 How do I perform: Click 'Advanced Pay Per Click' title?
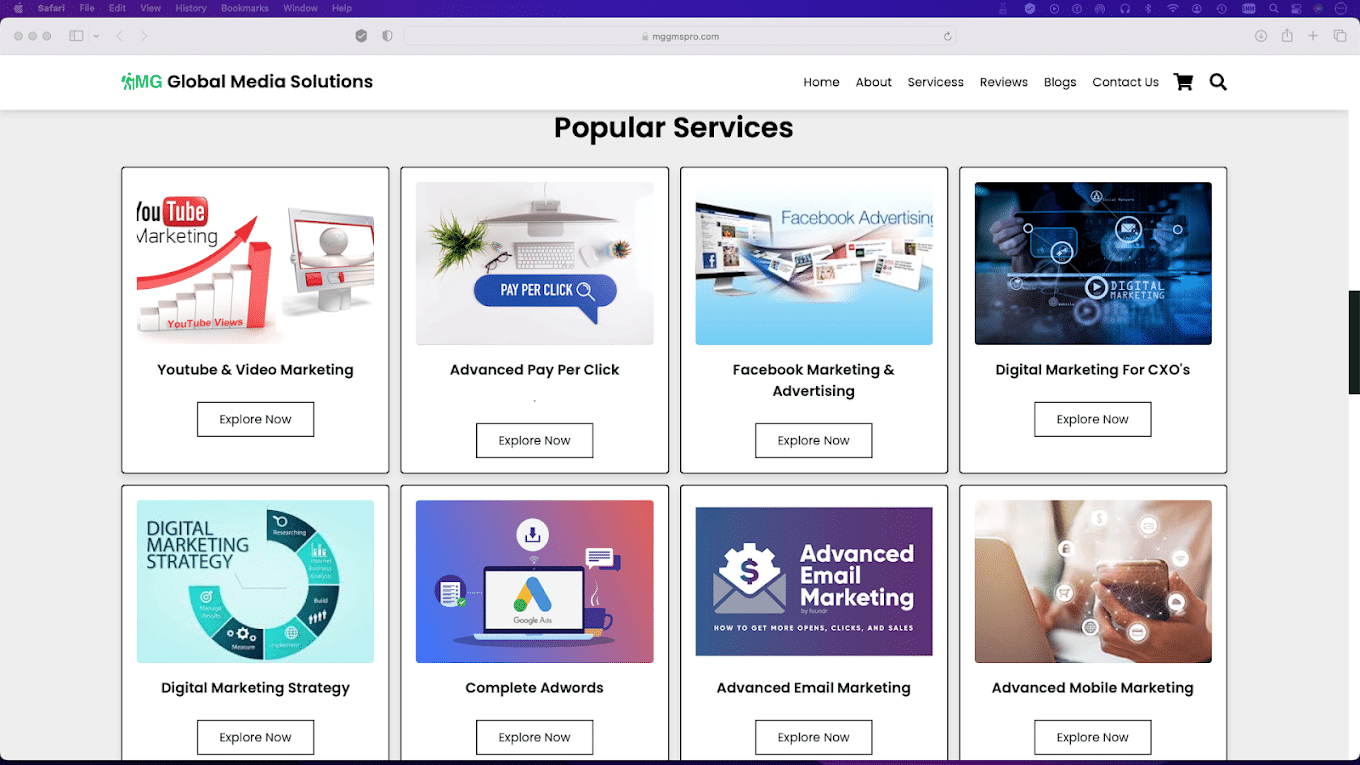point(534,369)
